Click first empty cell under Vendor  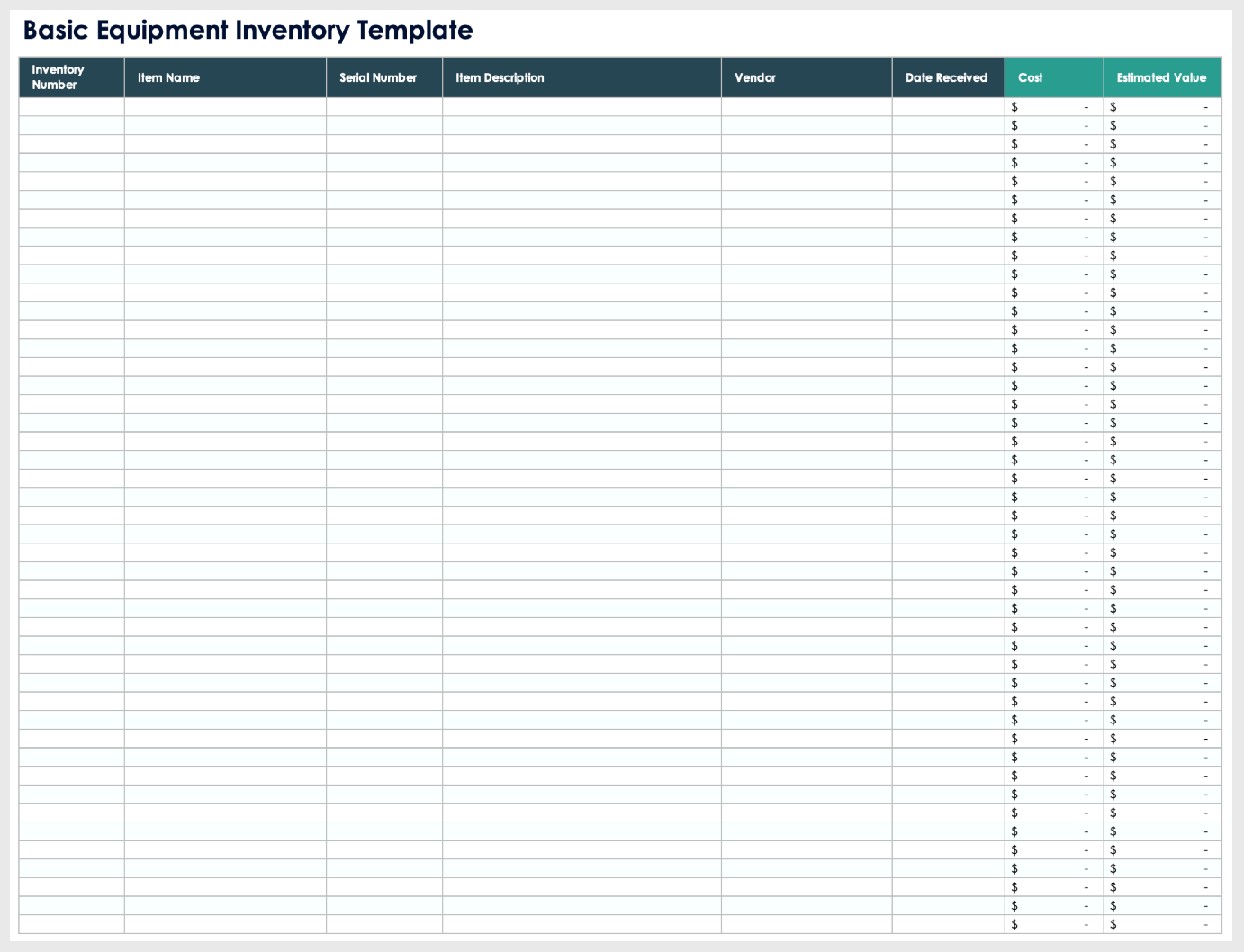tap(807, 107)
